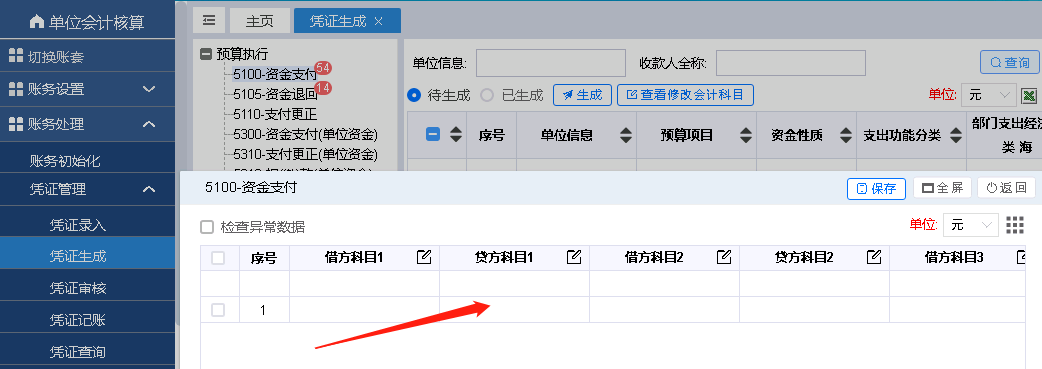Select 5100-资金支付 tree item
1042x369 pixels.
(x=274, y=74)
